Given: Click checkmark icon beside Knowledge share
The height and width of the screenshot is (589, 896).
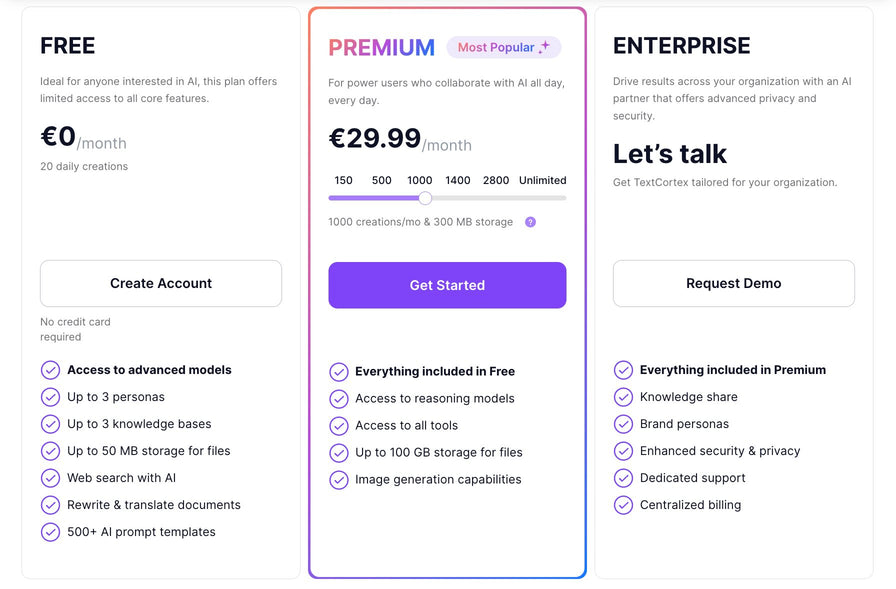Looking at the screenshot, I should 623,397.
